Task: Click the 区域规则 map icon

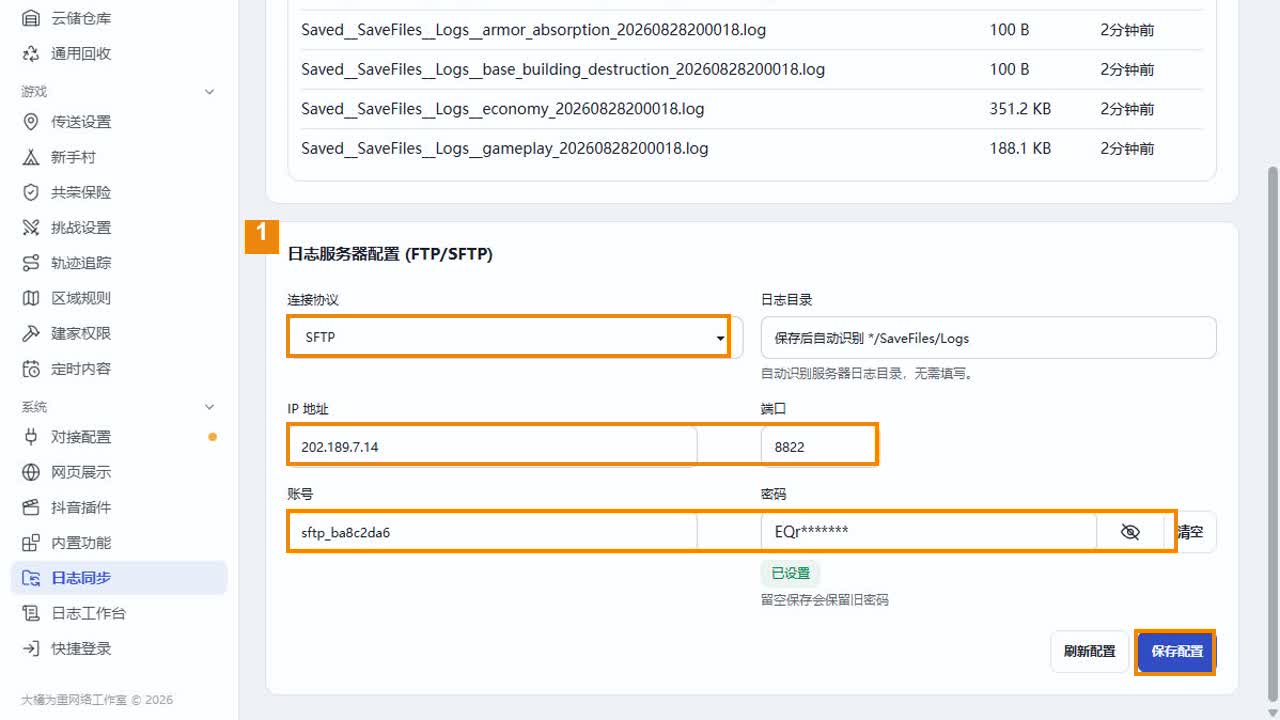Action: click(x=31, y=298)
